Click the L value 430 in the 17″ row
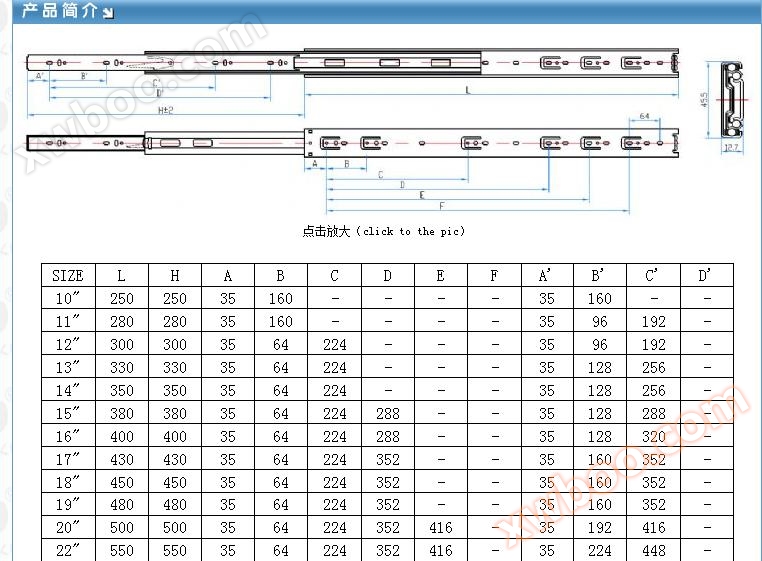The height and width of the screenshot is (561, 762). click(121, 460)
